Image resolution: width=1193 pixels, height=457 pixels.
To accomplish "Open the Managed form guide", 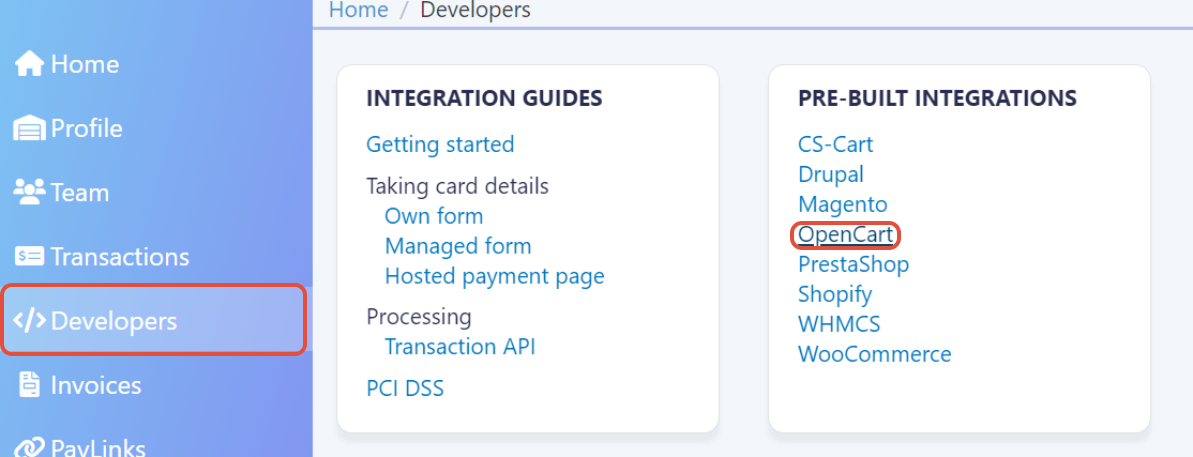I will (458, 246).
